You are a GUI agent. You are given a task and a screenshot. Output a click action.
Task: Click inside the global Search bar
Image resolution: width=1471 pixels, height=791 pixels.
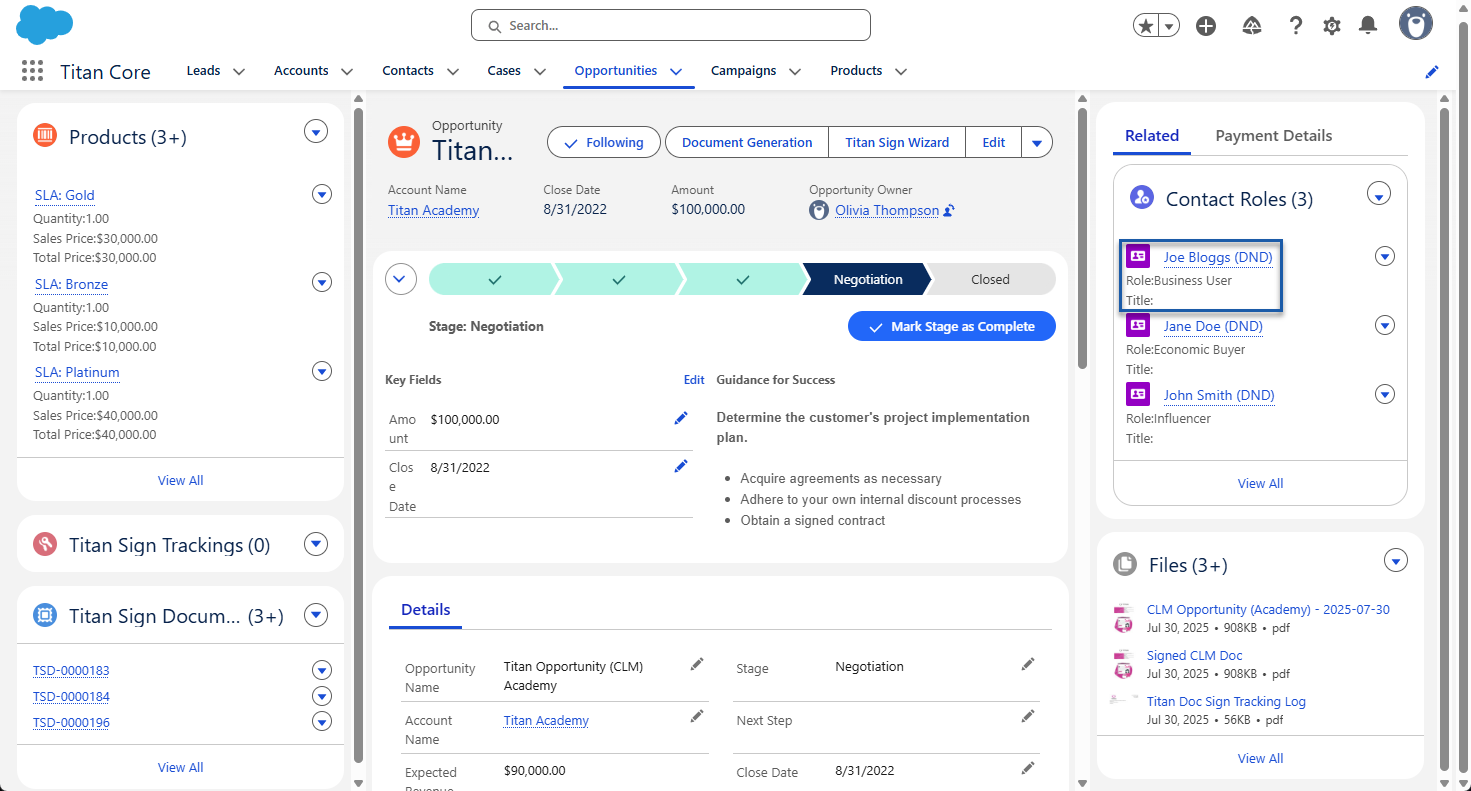point(670,25)
